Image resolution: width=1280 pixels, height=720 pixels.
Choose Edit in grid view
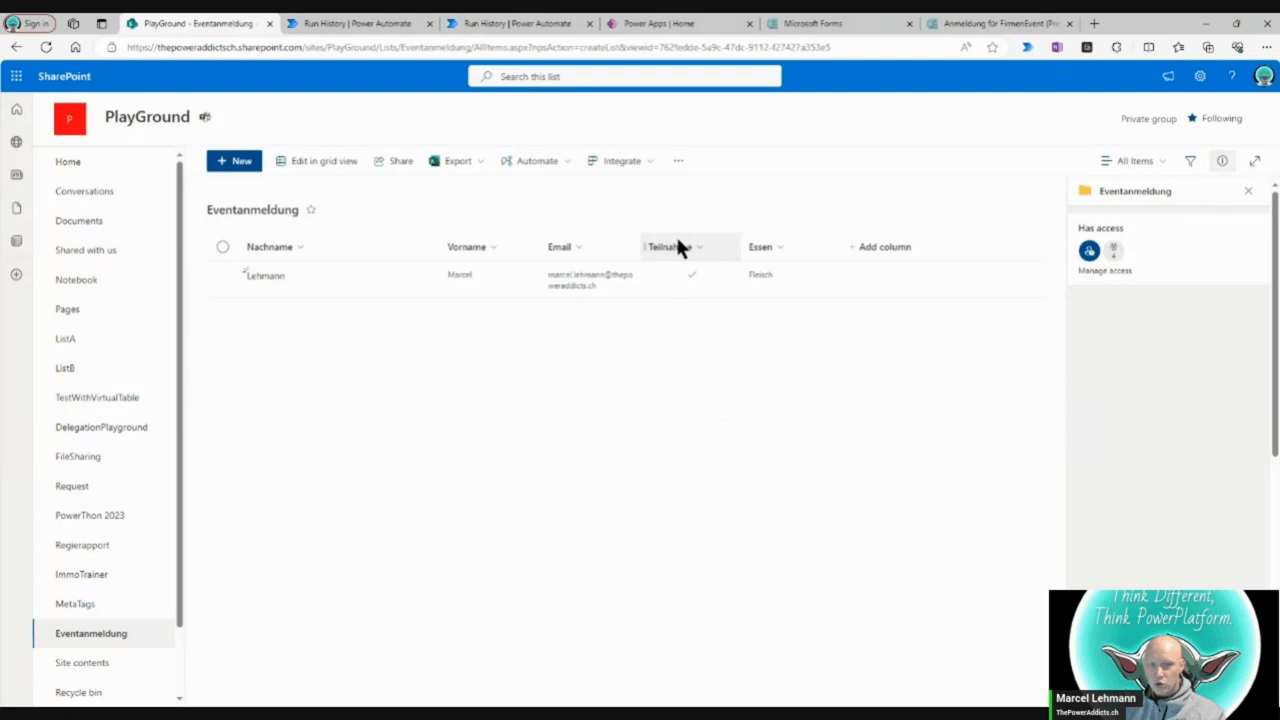[316, 161]
